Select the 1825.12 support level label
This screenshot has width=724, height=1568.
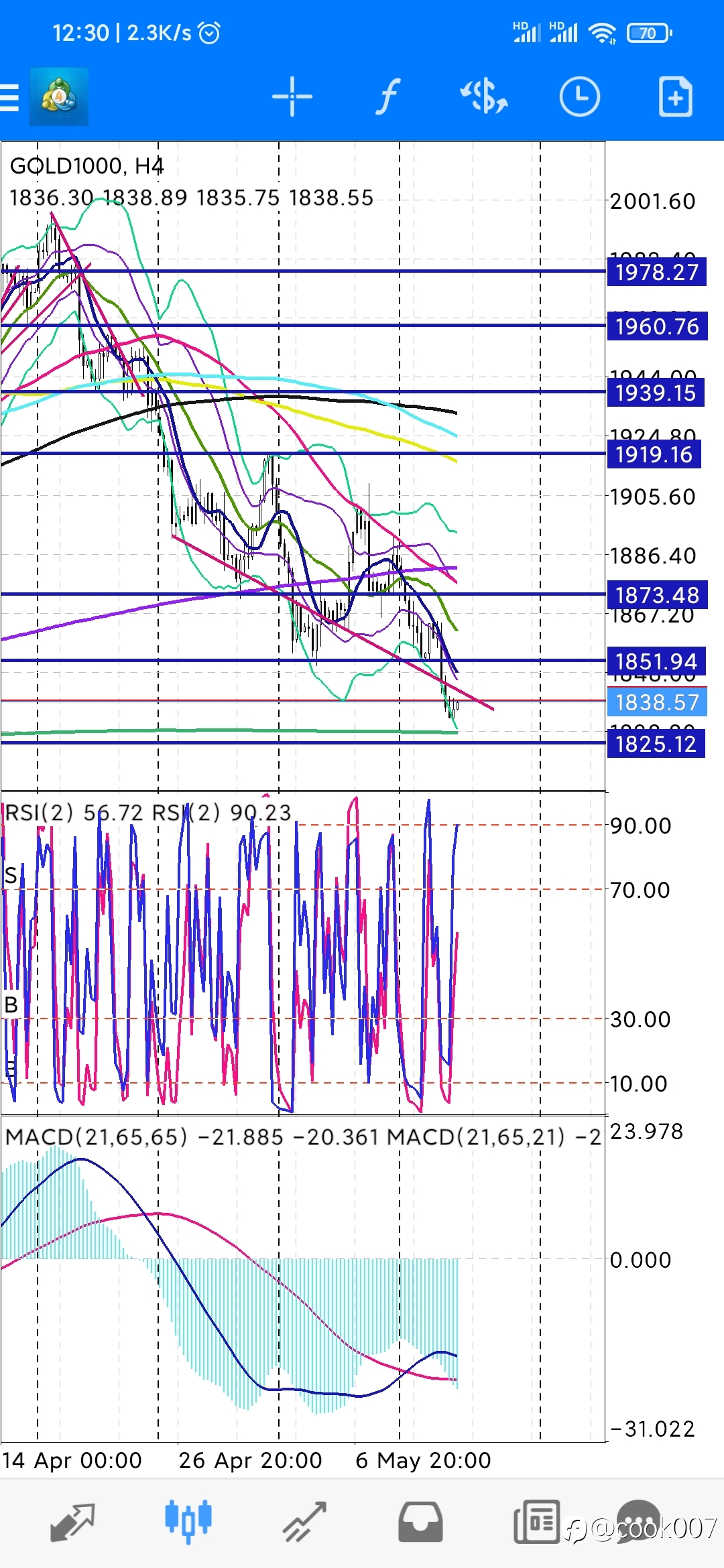[656, 744]
